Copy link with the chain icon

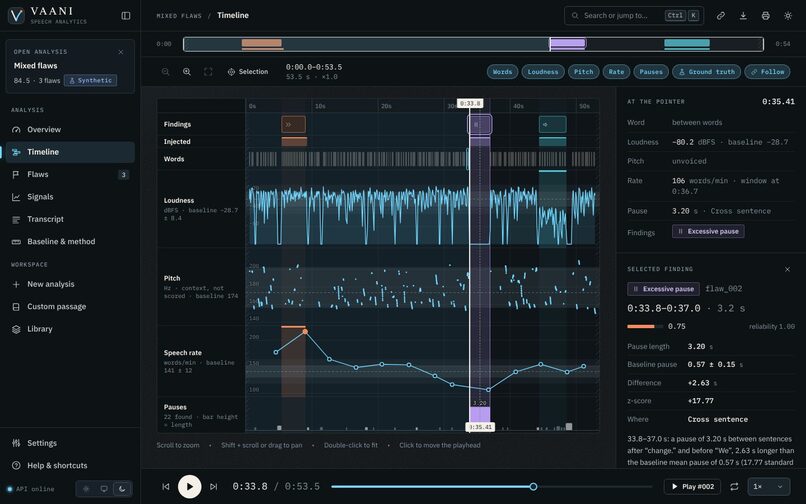click(x=721, y=16)
